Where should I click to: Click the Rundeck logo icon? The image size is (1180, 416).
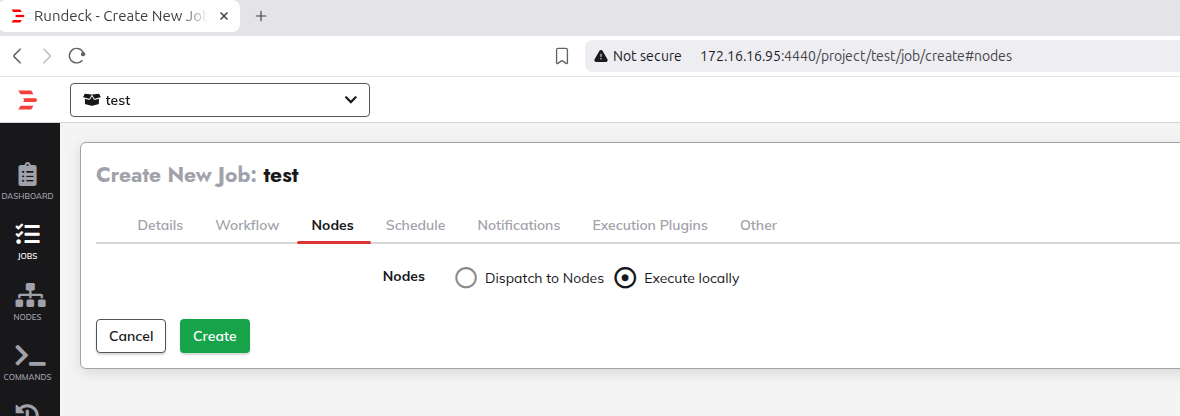point(27,100)
